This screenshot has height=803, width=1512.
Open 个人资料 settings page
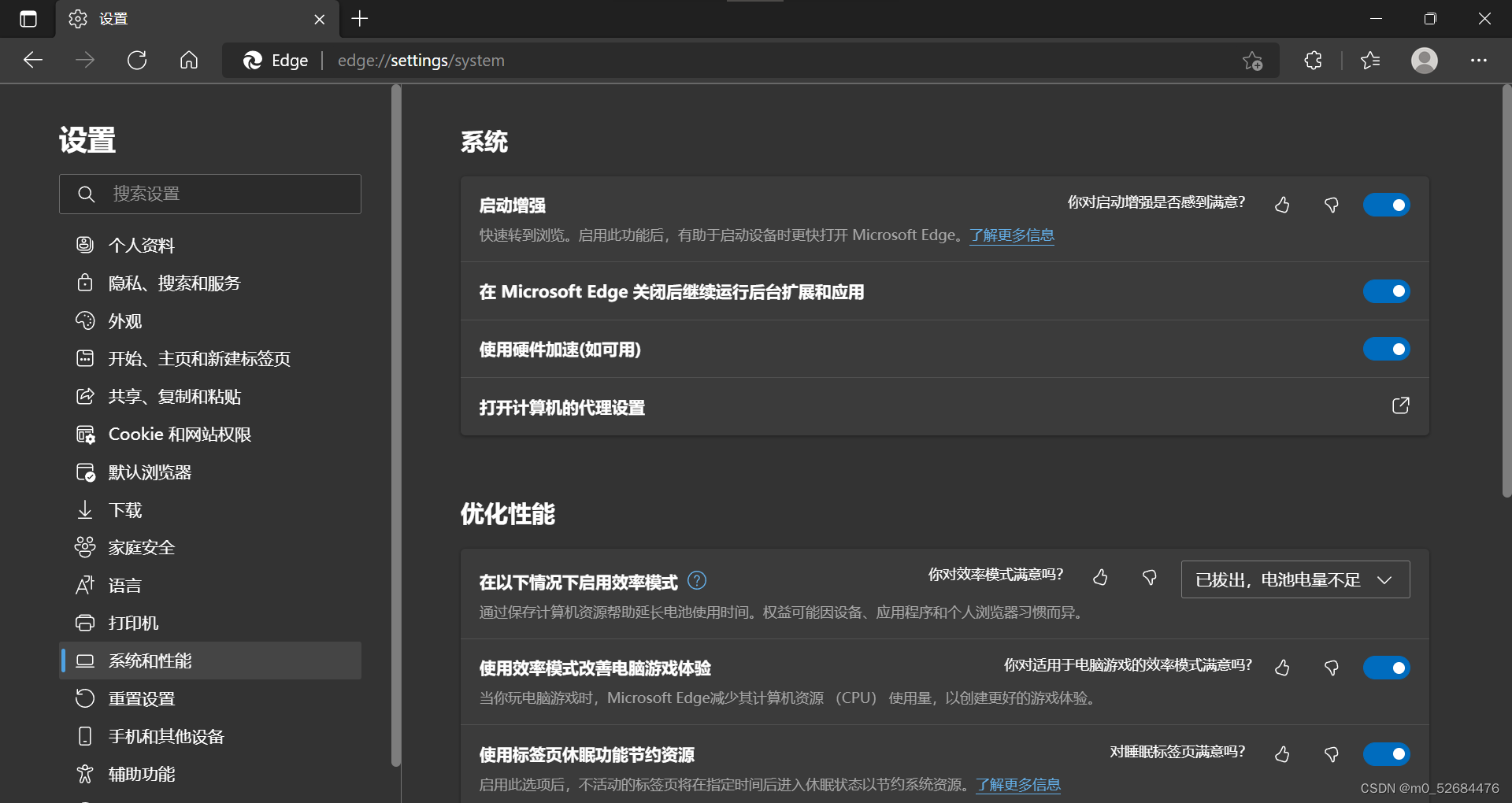[x=210, y=246]
